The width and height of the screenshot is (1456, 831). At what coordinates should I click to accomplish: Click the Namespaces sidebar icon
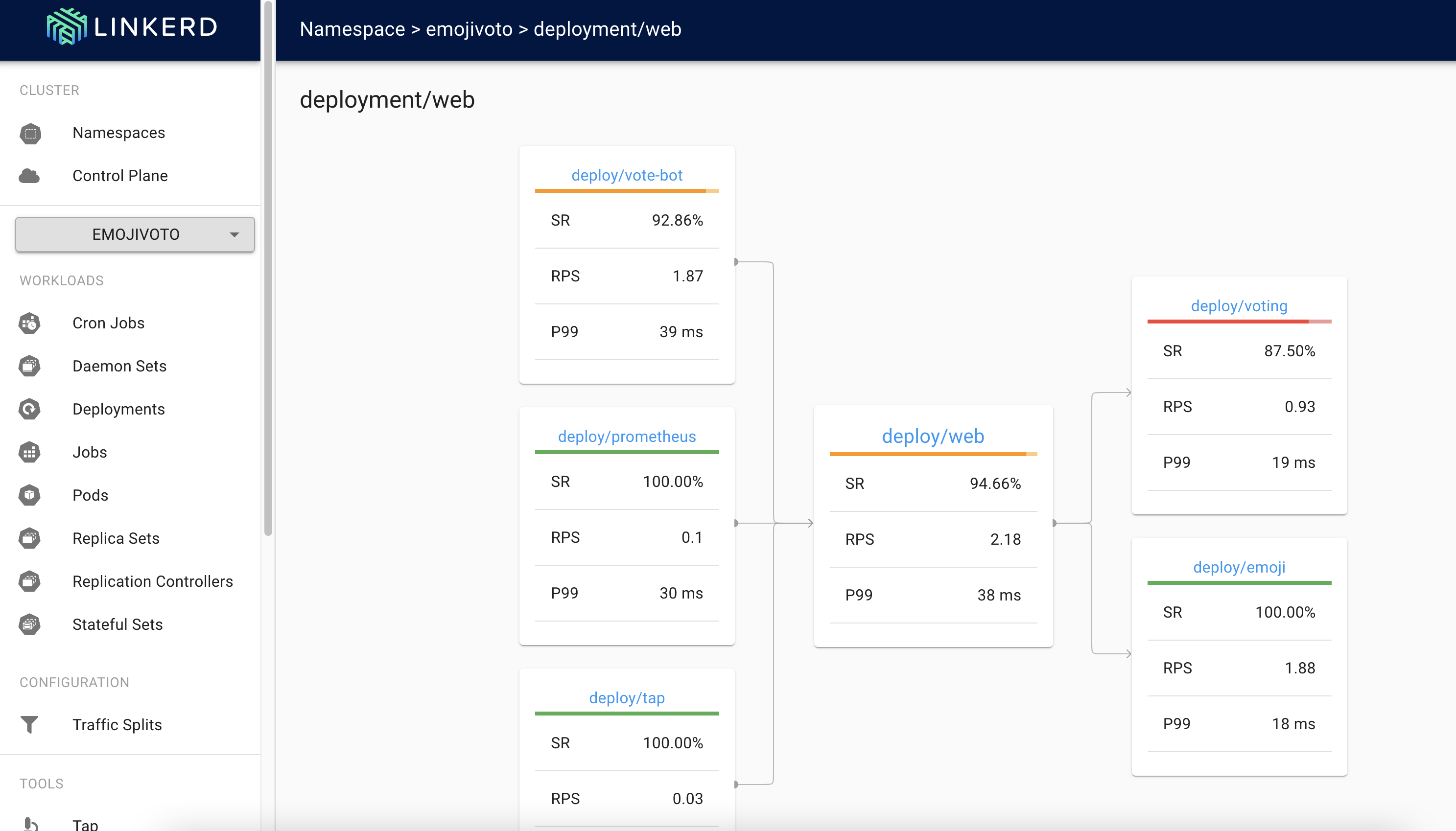30,134
